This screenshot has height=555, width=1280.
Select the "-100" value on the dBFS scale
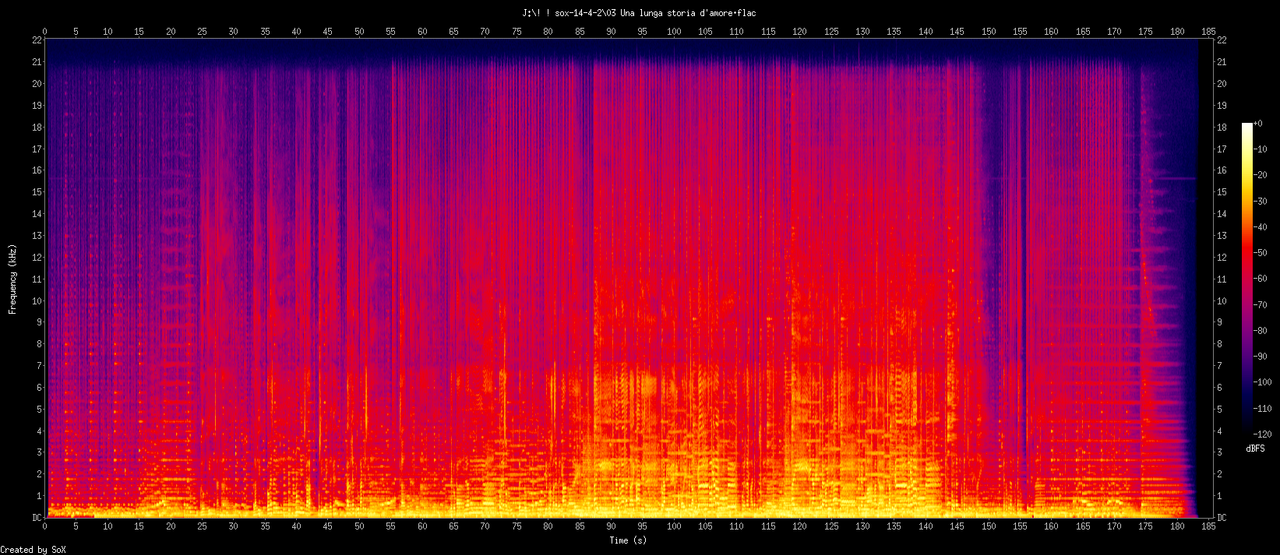[x=1263, y=383]
